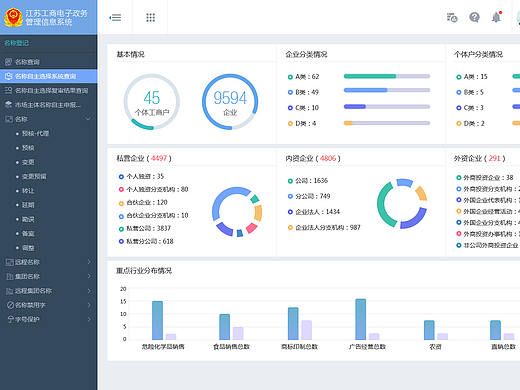Click the 内资企业 donut chart
Viewport: 520px width, 390px height.
coord(402,204)
